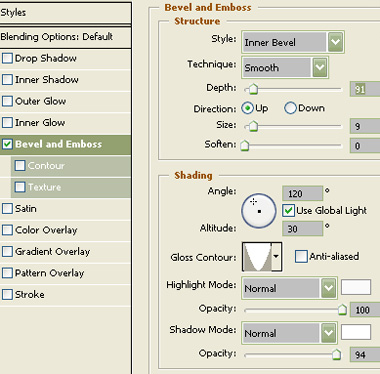Enable the Pattern Overlay checkbox
Image resolution: width=380 pixels, height=374 pixels.
7,273
